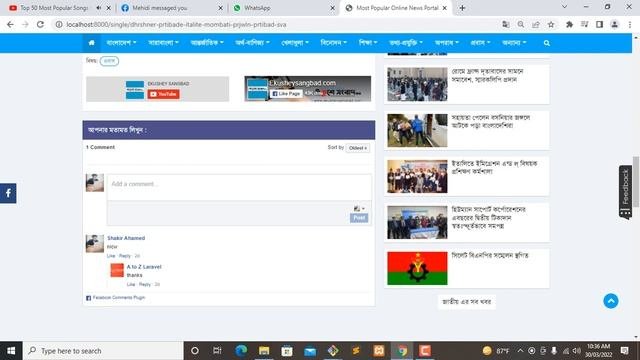Click the প্রবাস tag pill below the article
This screenshot has width=640, height=360.
109,61
